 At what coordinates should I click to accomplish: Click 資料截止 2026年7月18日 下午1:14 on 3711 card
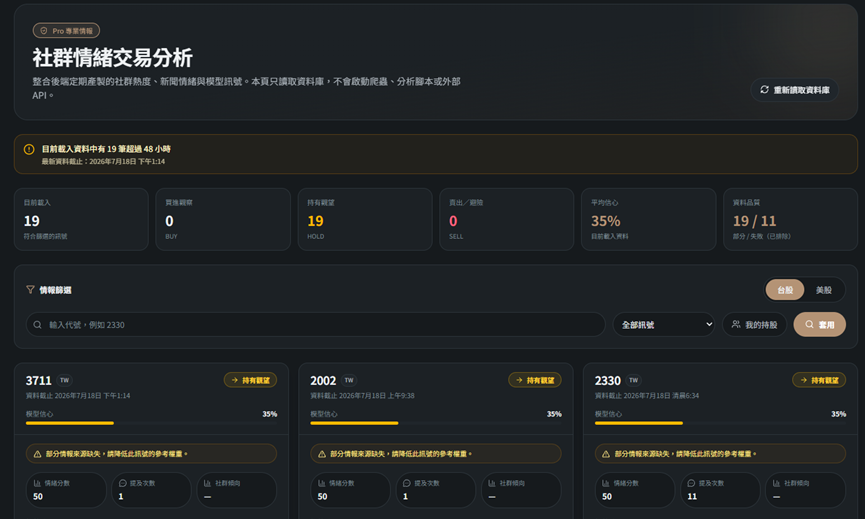tap(78, 395)
